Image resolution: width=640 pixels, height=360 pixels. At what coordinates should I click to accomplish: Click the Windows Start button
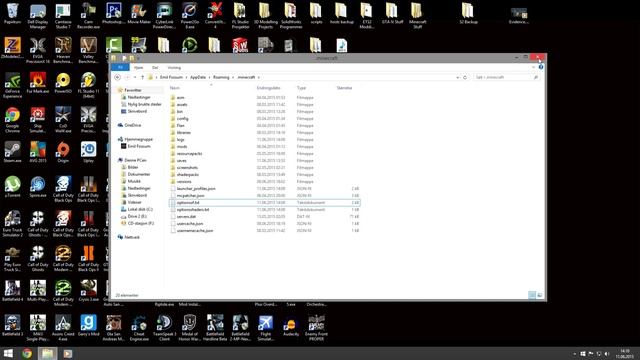coord(8,353)
